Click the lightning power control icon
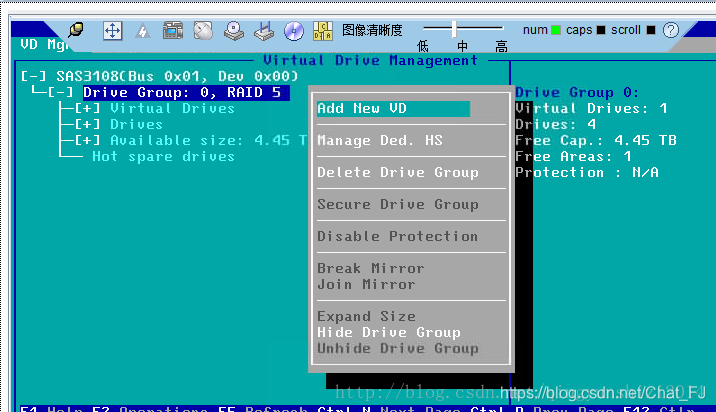The image size is (716, 412). (x=142, y=31)
